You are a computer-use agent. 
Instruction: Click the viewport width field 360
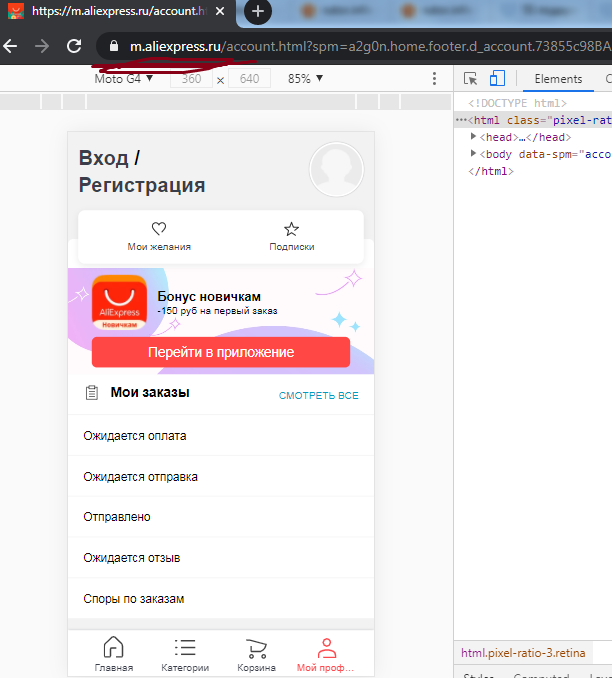click(191, 79)
